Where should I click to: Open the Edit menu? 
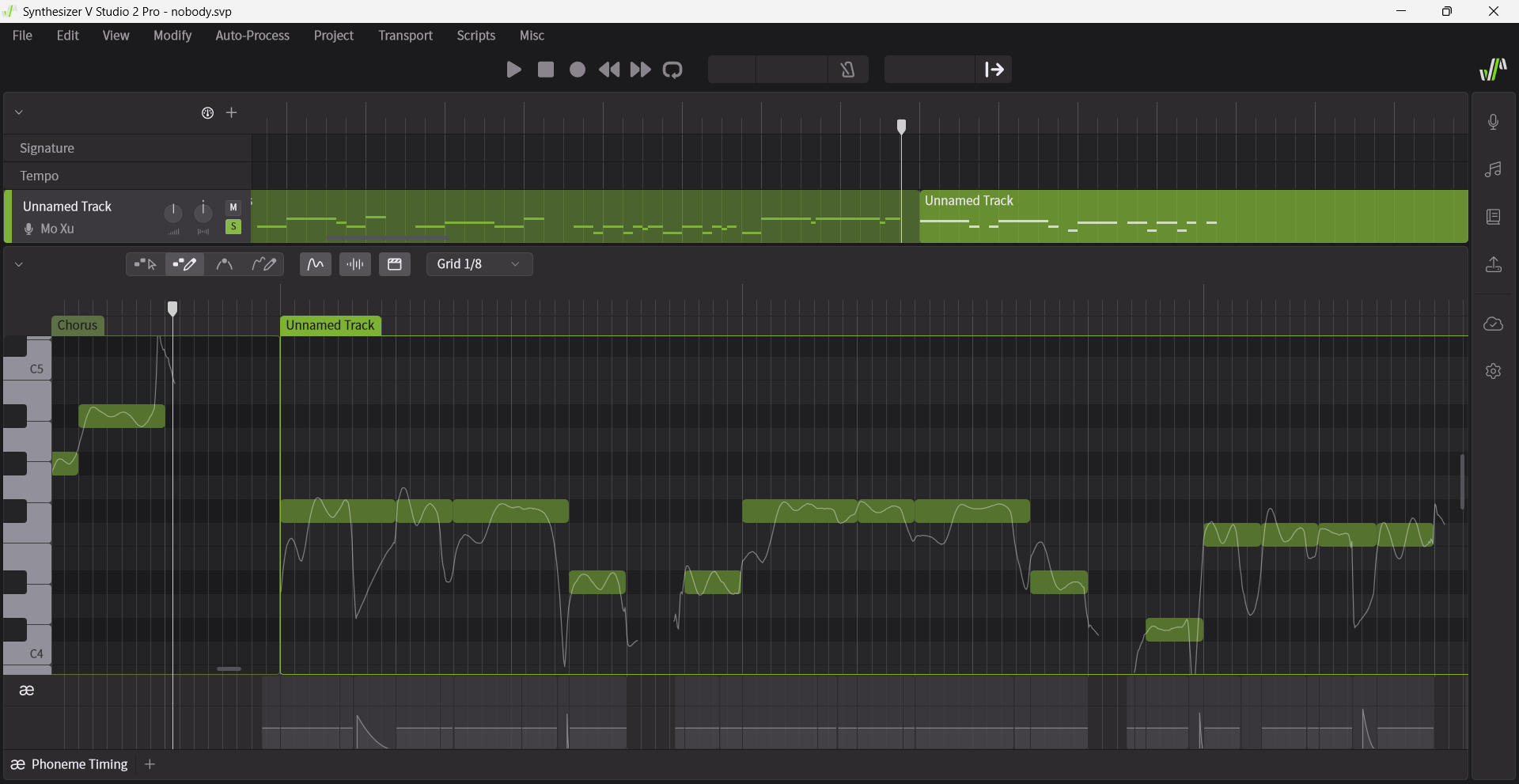pyautogui.click(x=67, y=36)
